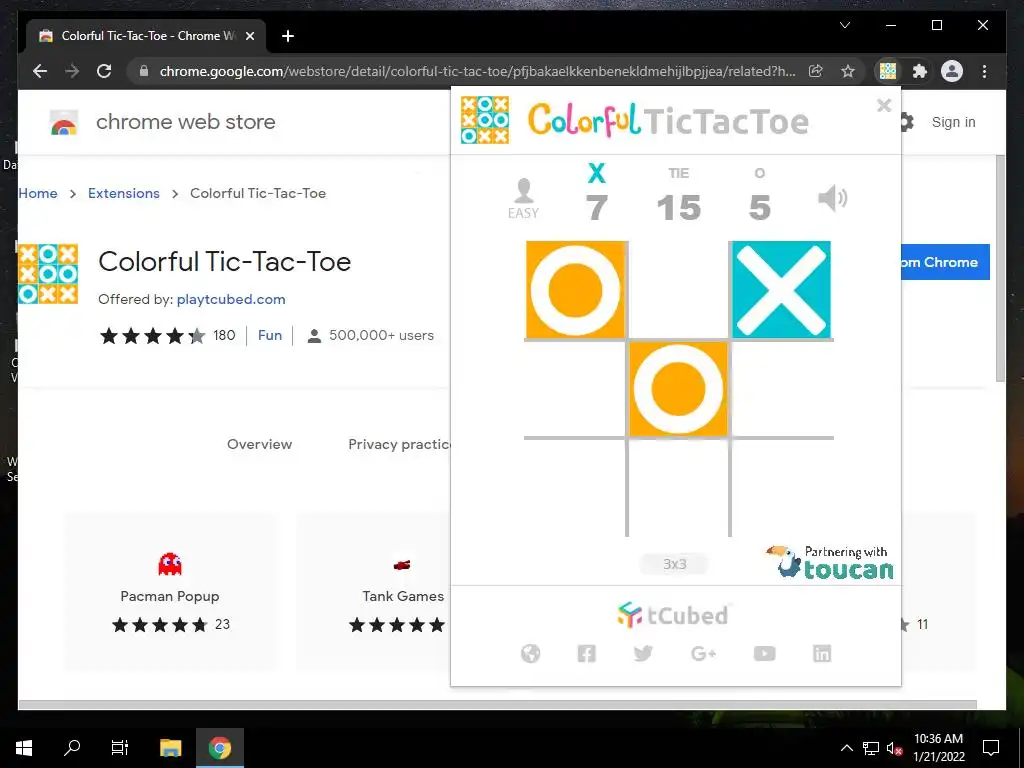Go to Extensions breadcrumb
Image resolution: width=1024 pixels, height=768 pixels.
pyautogui.click(x=123, y=193)
